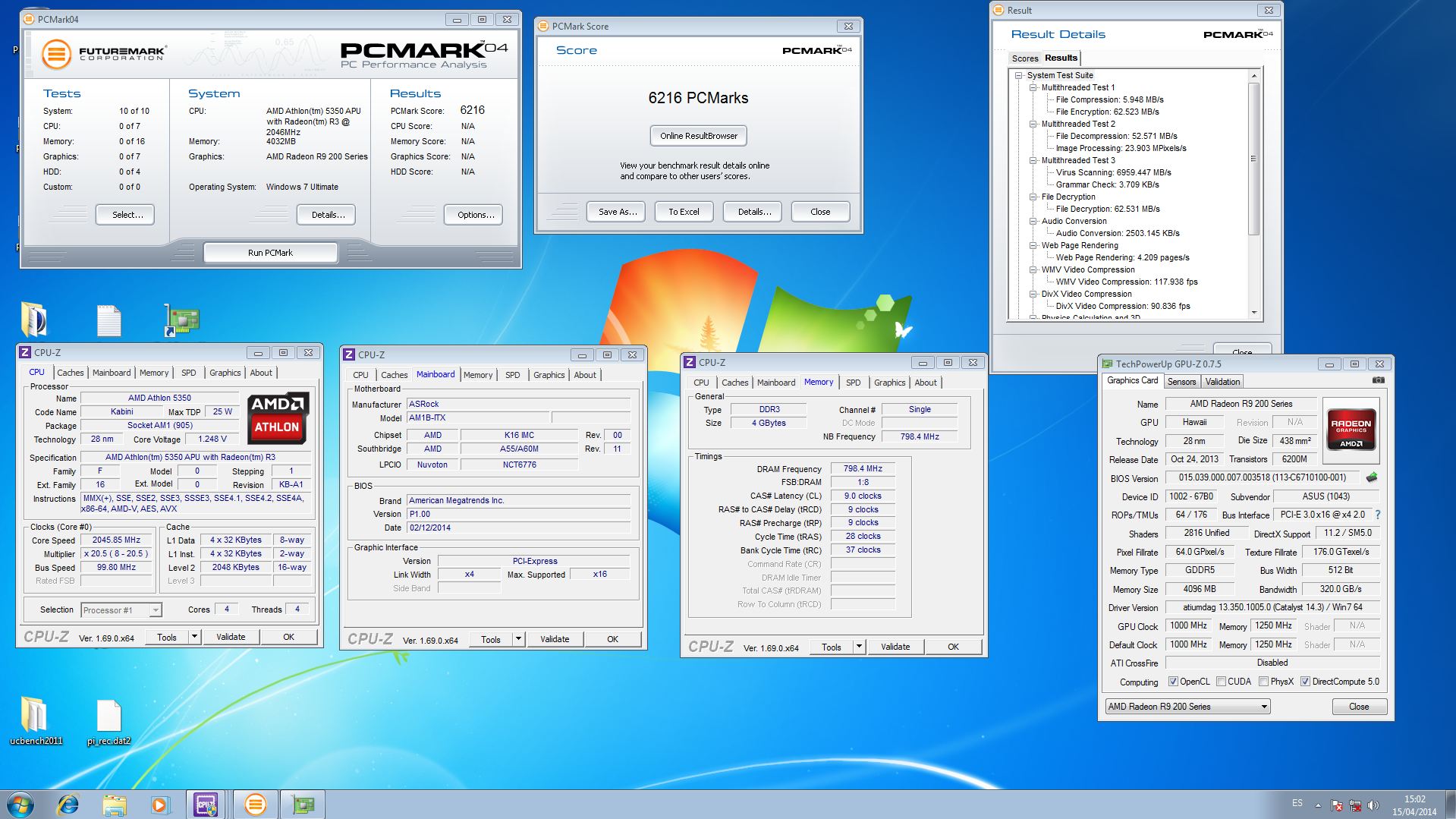Click GPU-Z BIOS save chip icon
1456x819 pixels.
pyautogui.click(x=1372, y=477)
